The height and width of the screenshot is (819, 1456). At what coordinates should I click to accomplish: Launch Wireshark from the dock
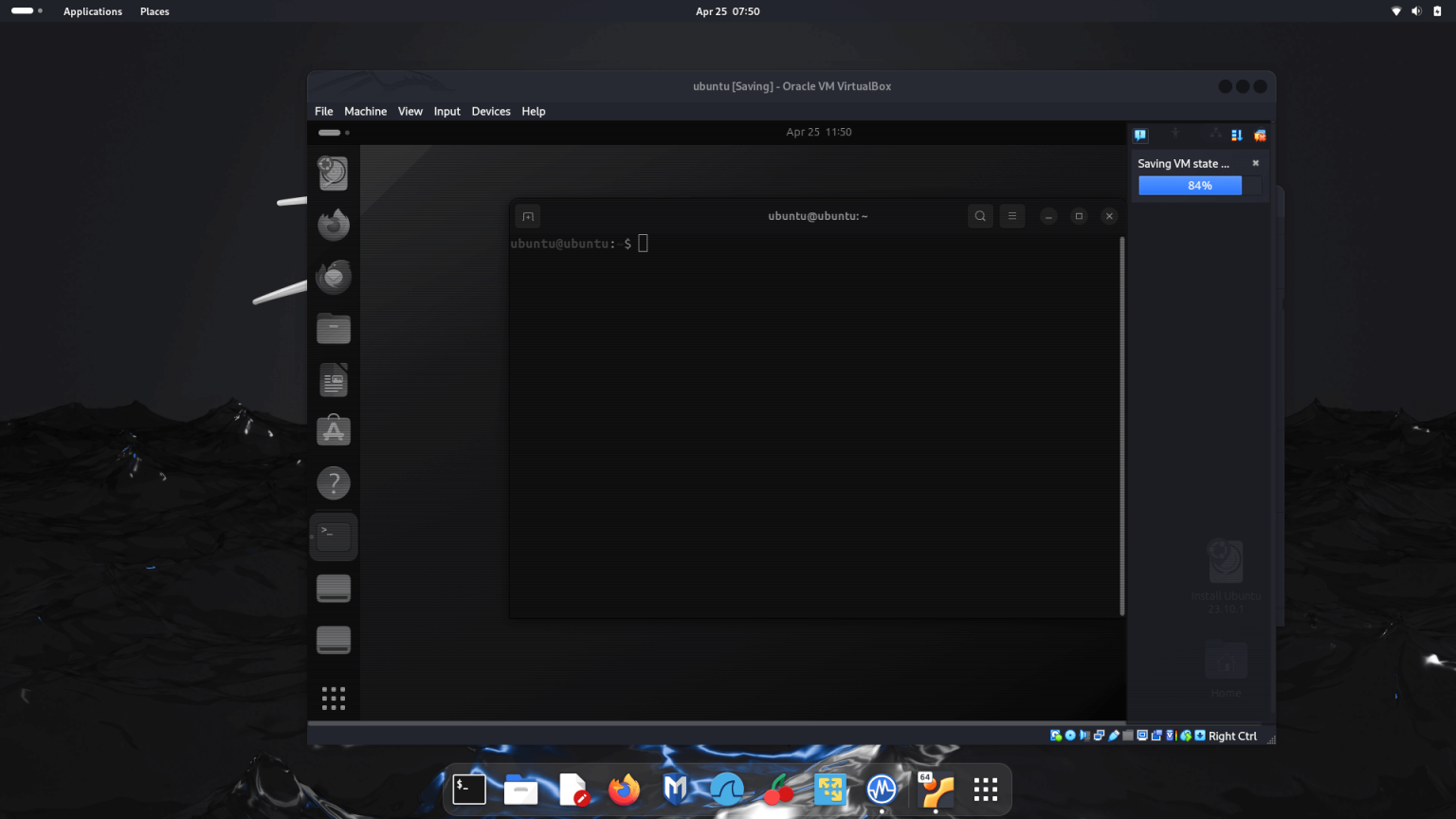tap(727, 789)
